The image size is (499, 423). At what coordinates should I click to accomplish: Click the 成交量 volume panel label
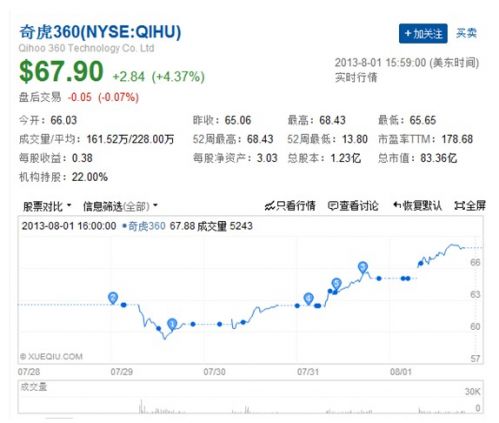(33, 387)
